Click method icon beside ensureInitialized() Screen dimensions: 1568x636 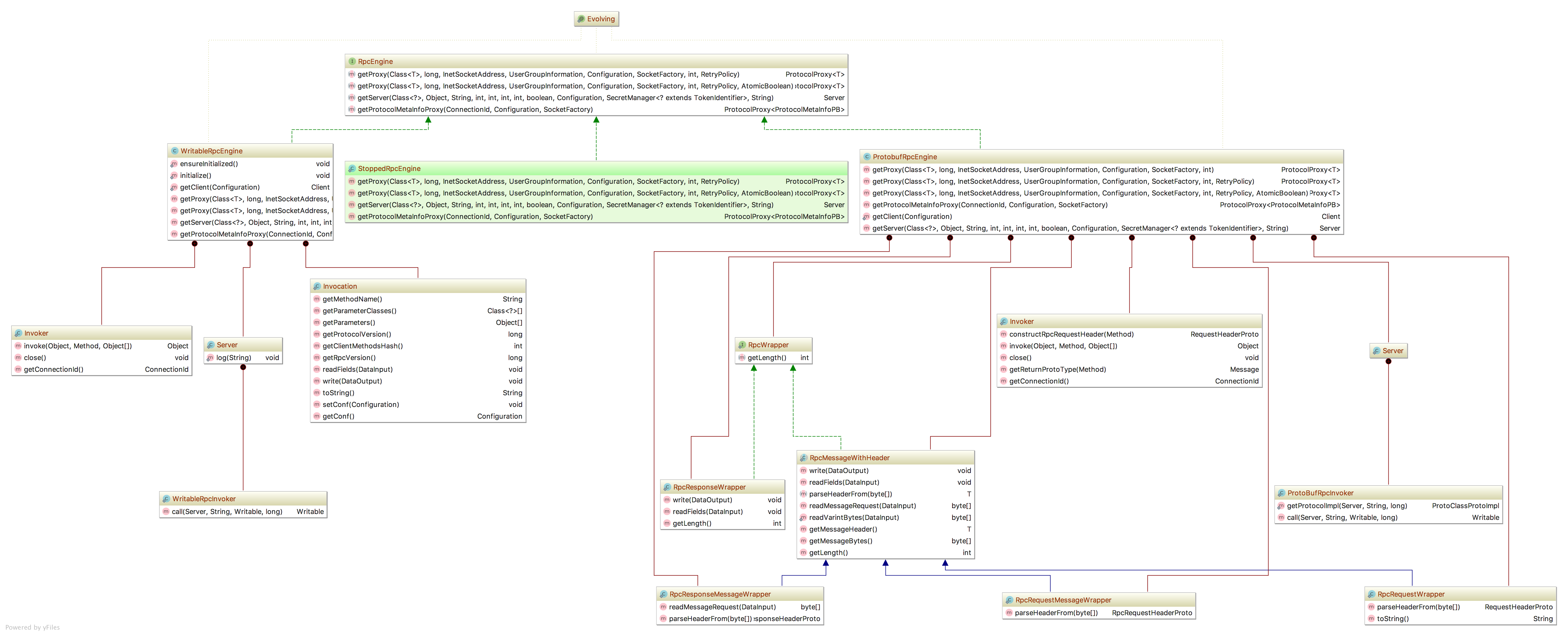pos(174,164)
